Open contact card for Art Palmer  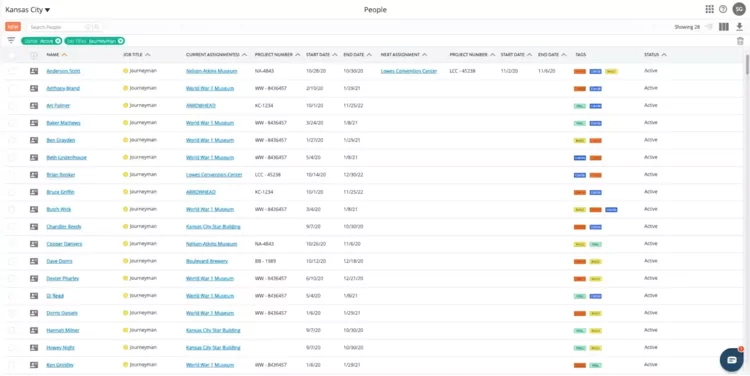click(34, 106)
